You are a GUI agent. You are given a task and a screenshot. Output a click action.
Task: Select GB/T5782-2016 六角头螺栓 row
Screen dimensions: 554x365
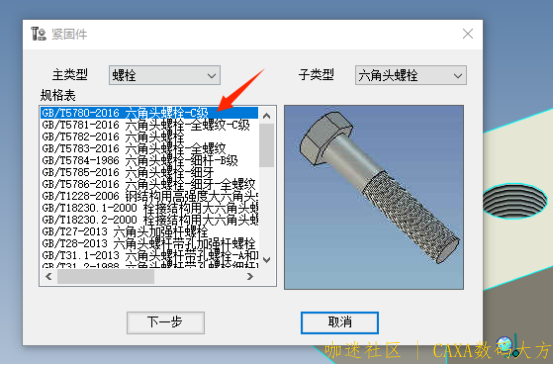149,137
